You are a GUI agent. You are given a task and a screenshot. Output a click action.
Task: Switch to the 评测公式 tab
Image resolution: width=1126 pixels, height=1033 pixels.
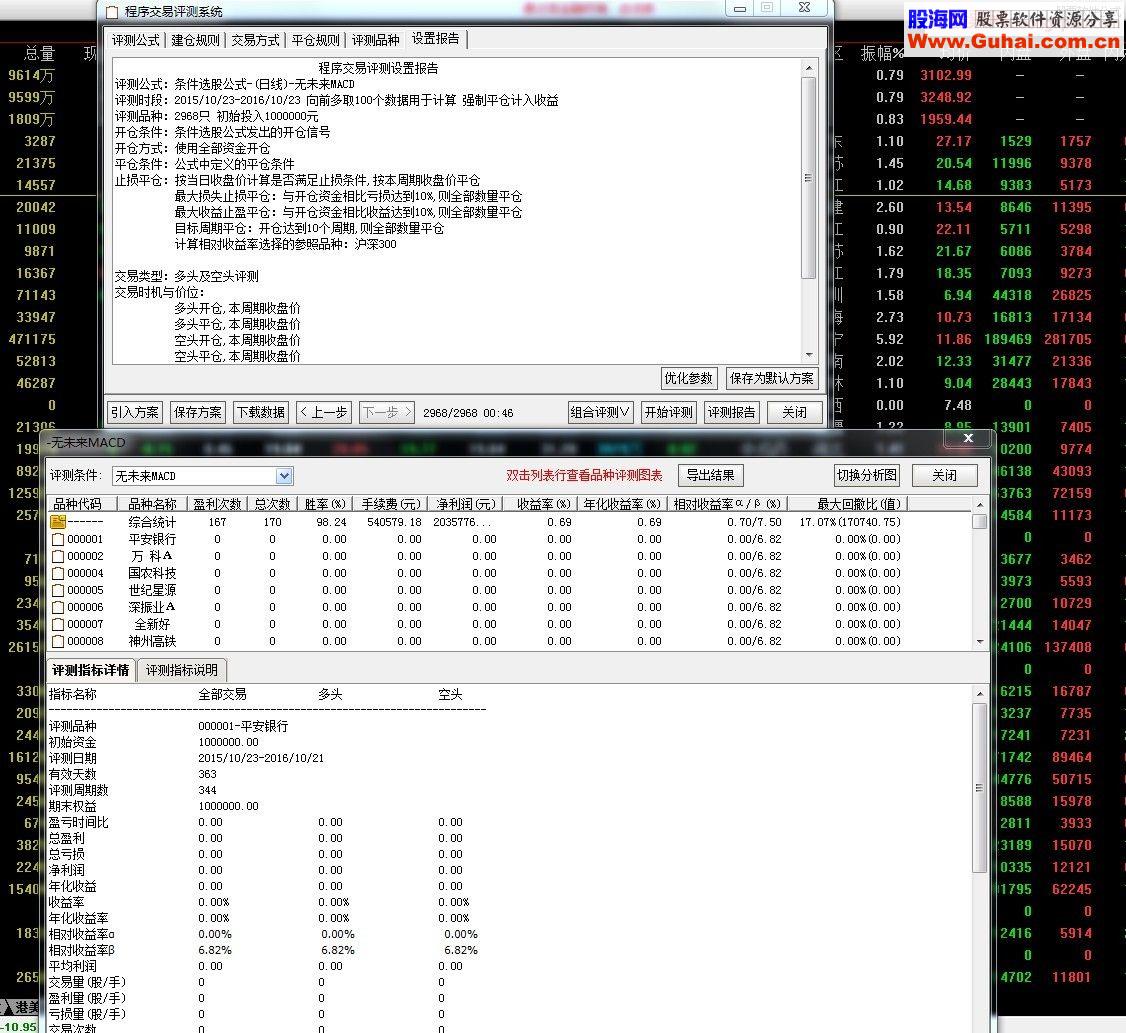136,40
